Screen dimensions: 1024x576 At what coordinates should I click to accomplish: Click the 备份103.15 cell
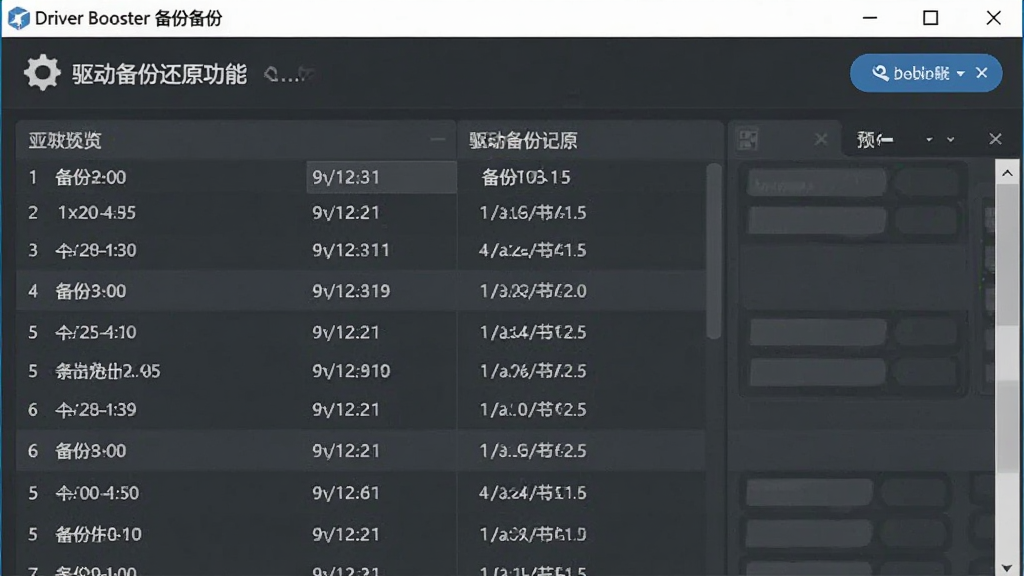[526, 177]
